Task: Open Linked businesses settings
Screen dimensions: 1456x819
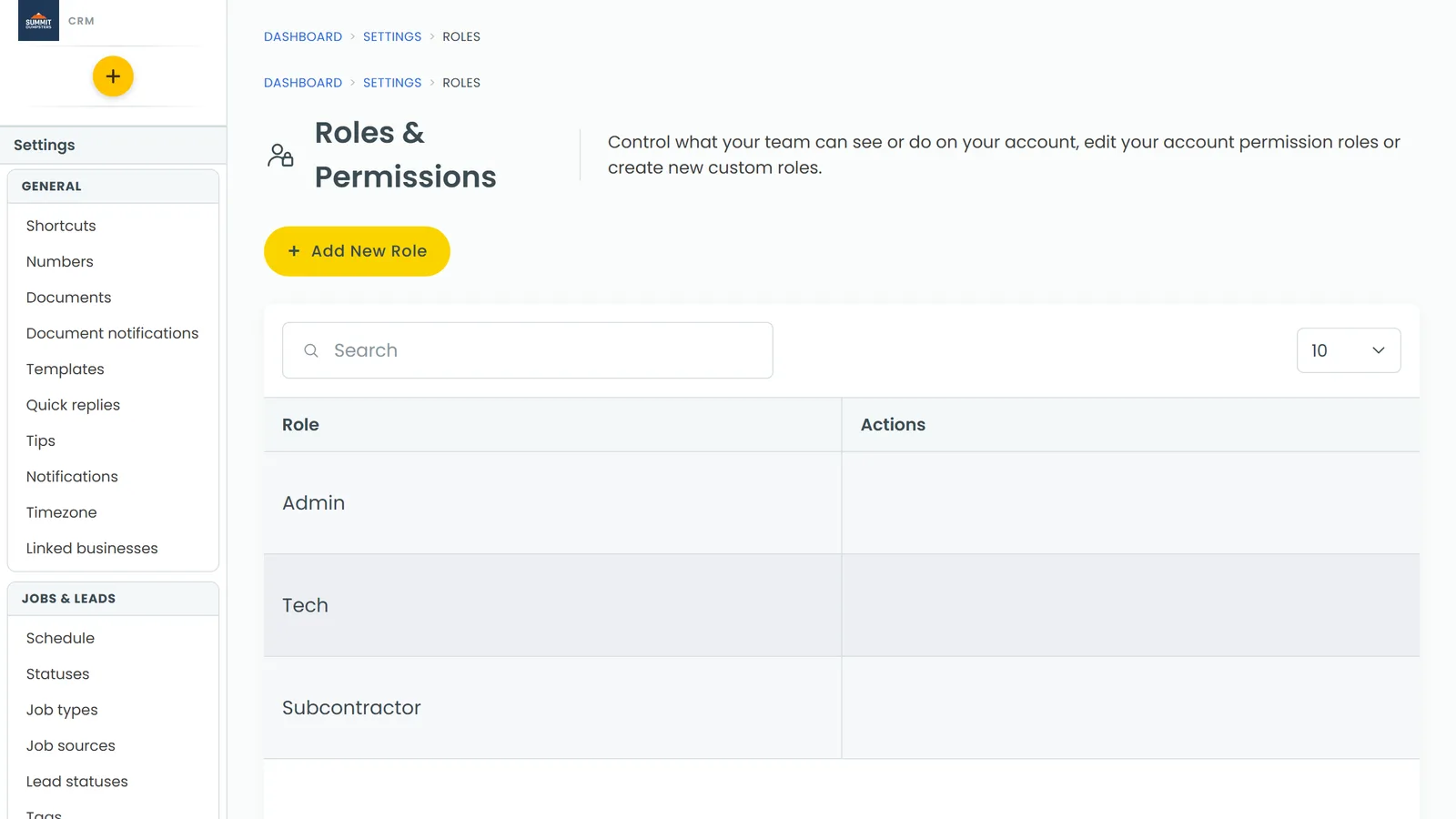Action: [92, 549]
